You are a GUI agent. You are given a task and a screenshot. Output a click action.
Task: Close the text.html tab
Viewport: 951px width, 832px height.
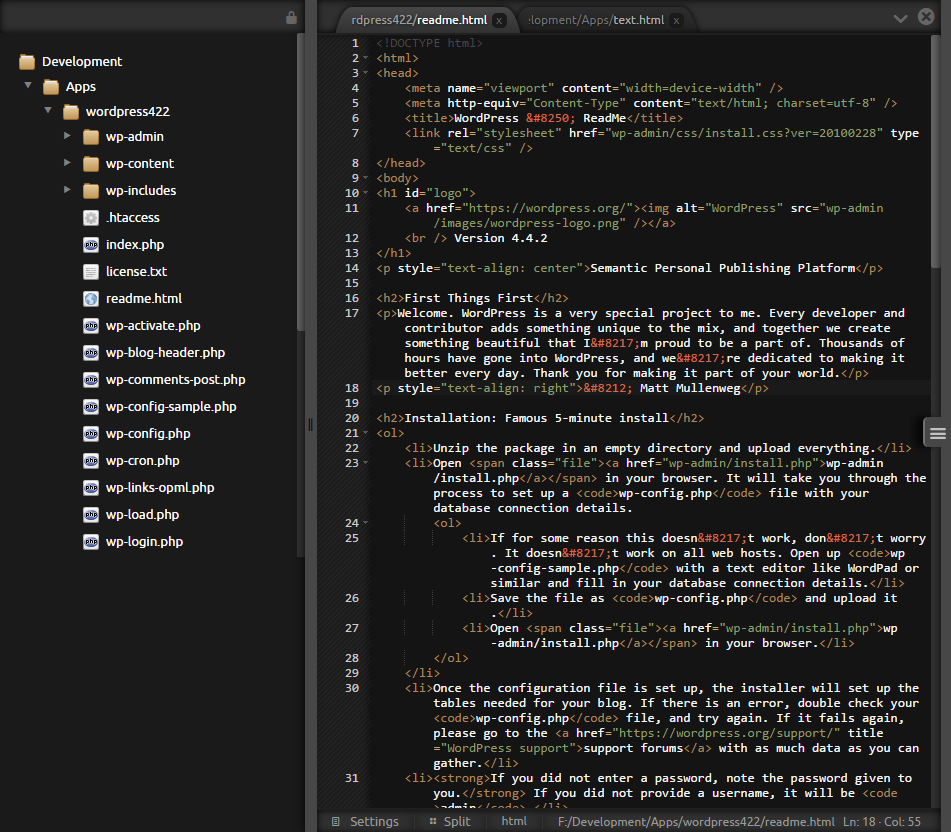pyautogui.click(x=677, y=20)
